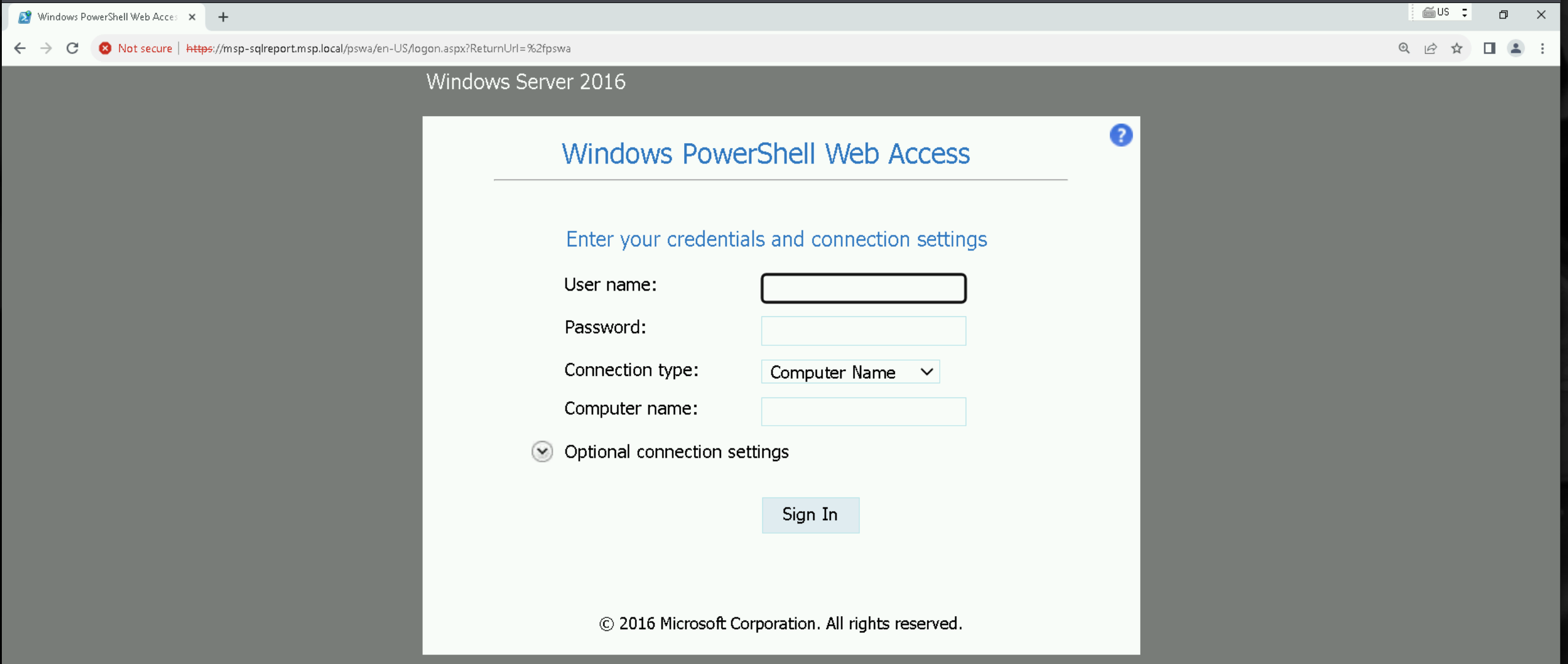Open a new browser tab
The height and width of the screenshot is (664, 1568).
(x=223, y=17)
